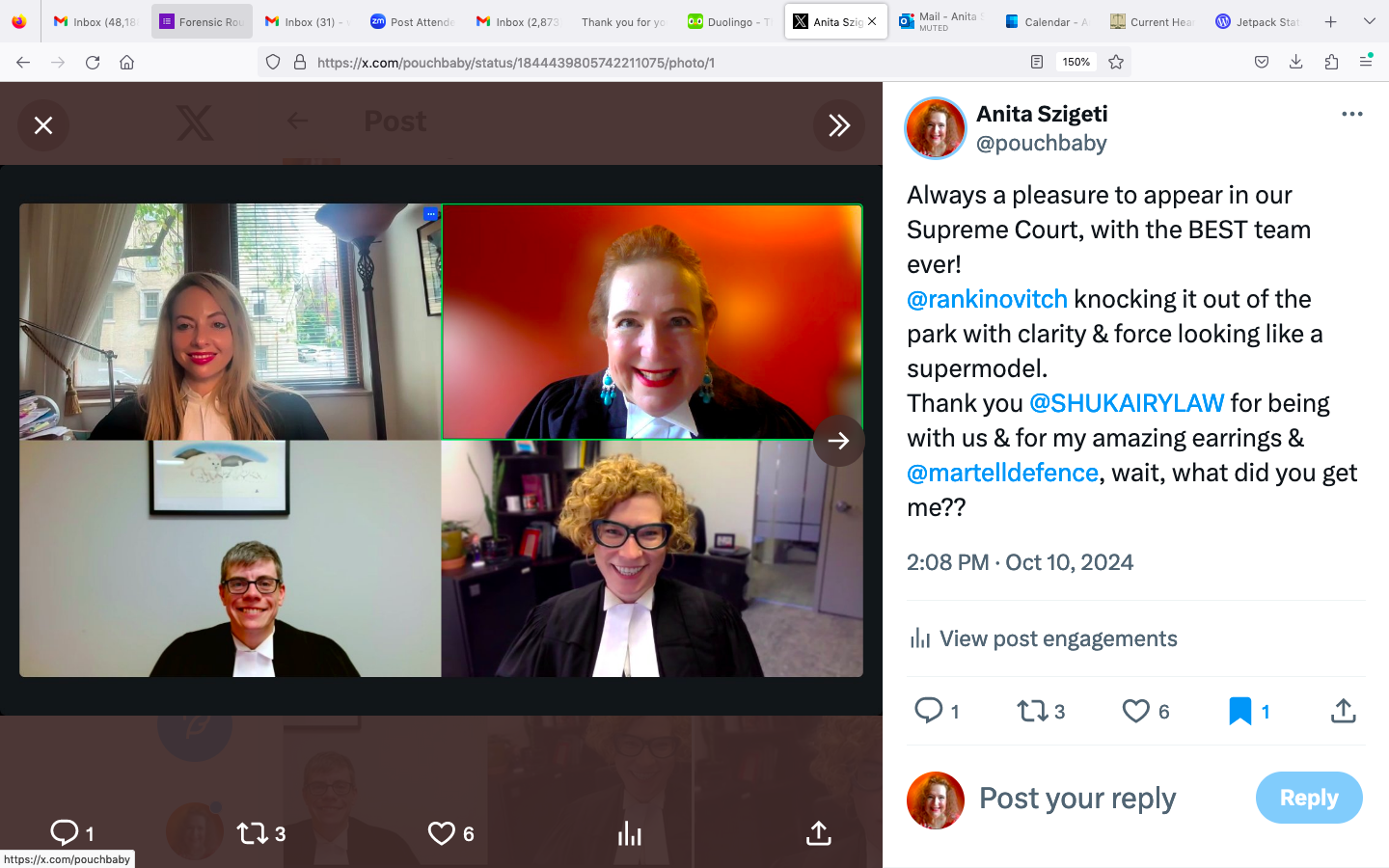Open the @rankinovitch mention link
This screenshot has width=1389, height=868.
(x=987, y=299)
